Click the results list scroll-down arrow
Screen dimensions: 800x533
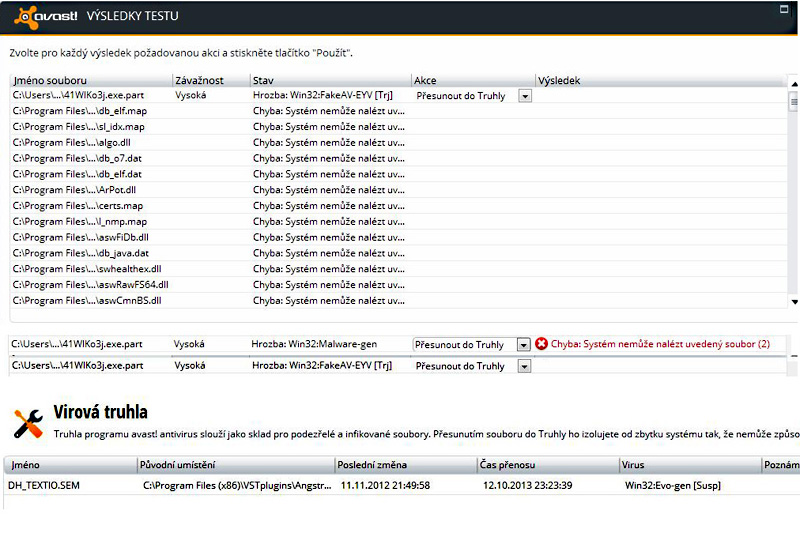click(x=794, y=301)
